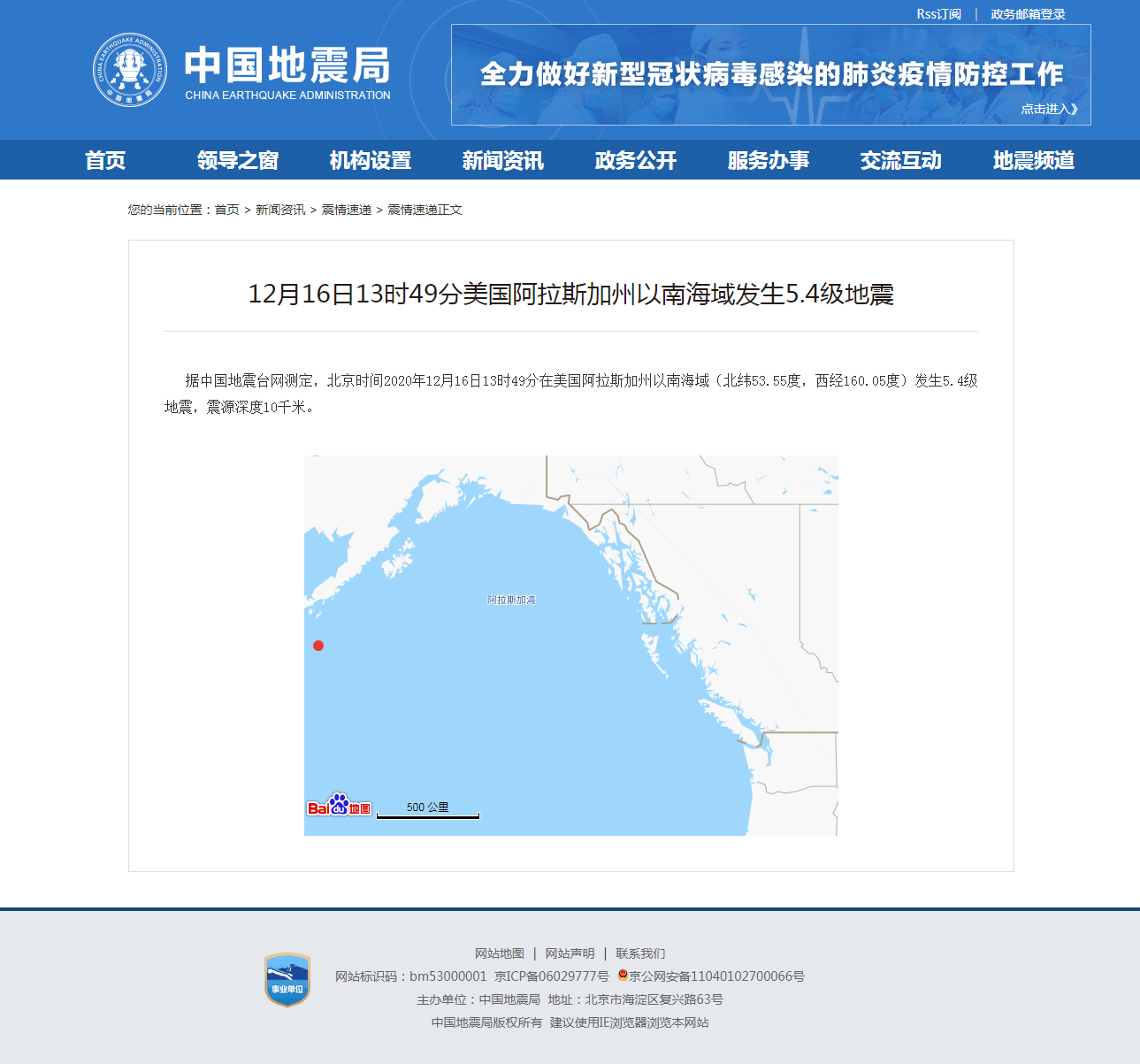
Task: Click 点击进入 on the epidemic banner
Action: 1049,109
